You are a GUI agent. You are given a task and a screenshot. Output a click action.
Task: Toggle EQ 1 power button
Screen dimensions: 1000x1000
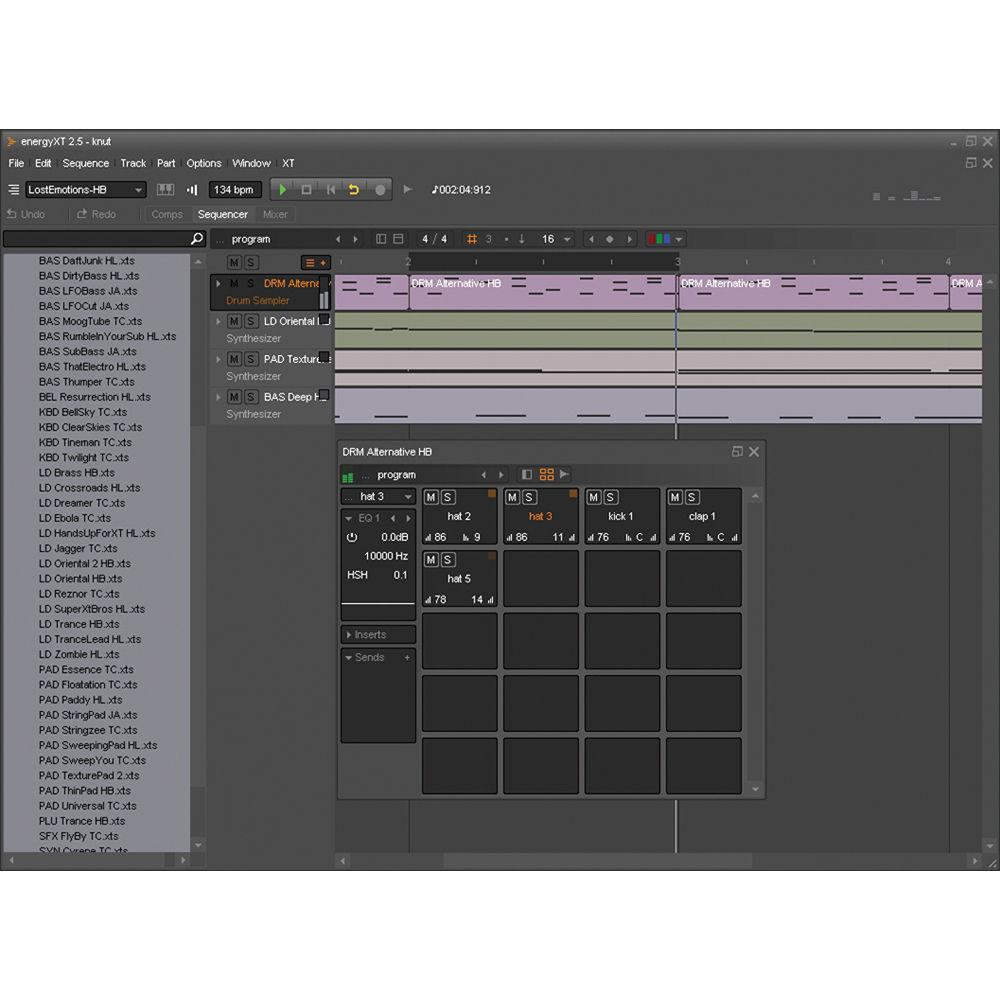point(352,537)
